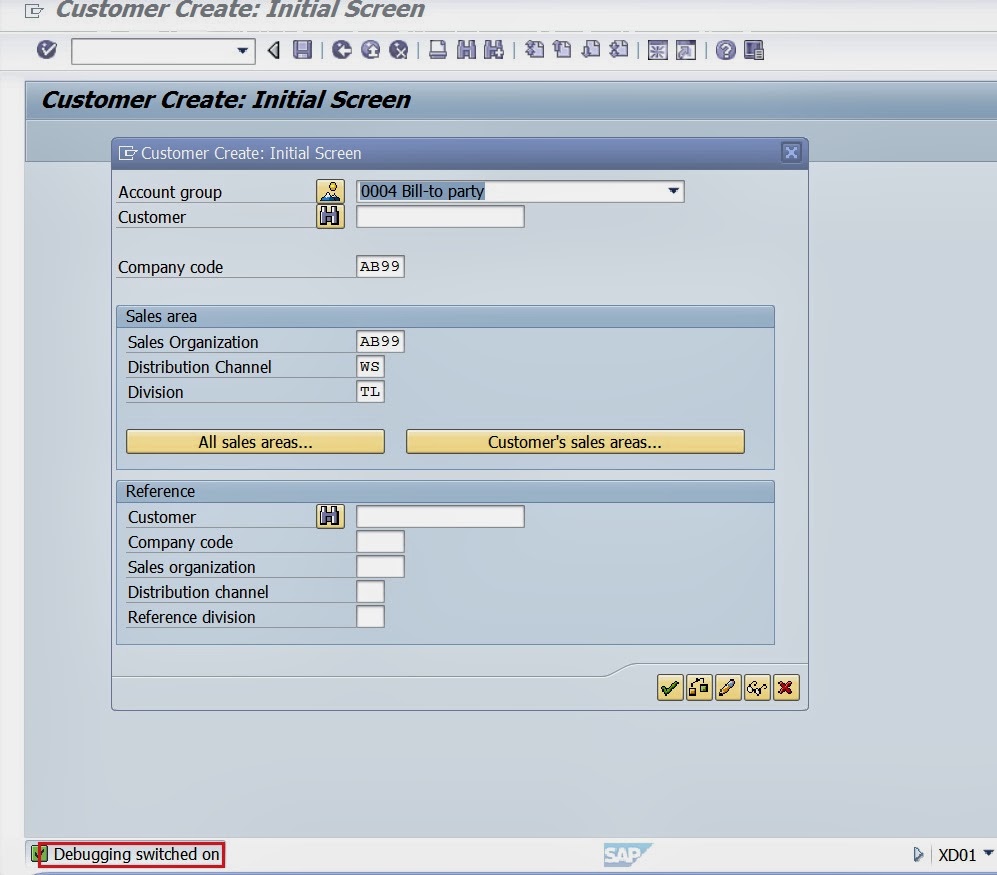The image size is (997, 875).
Task: Click the collapse command field triangle
Action: pos(273,50)
